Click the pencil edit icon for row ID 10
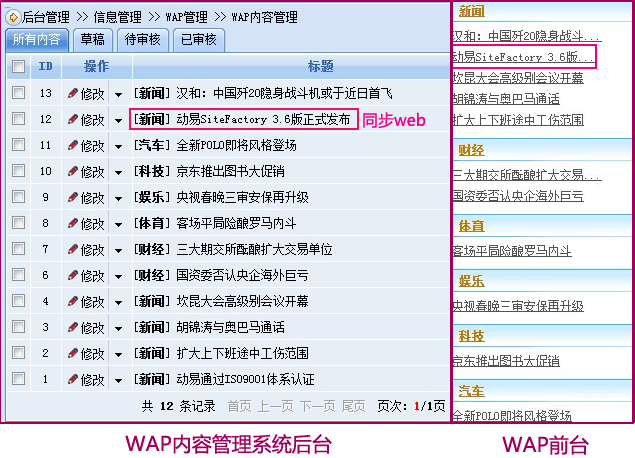 [73, 171]
